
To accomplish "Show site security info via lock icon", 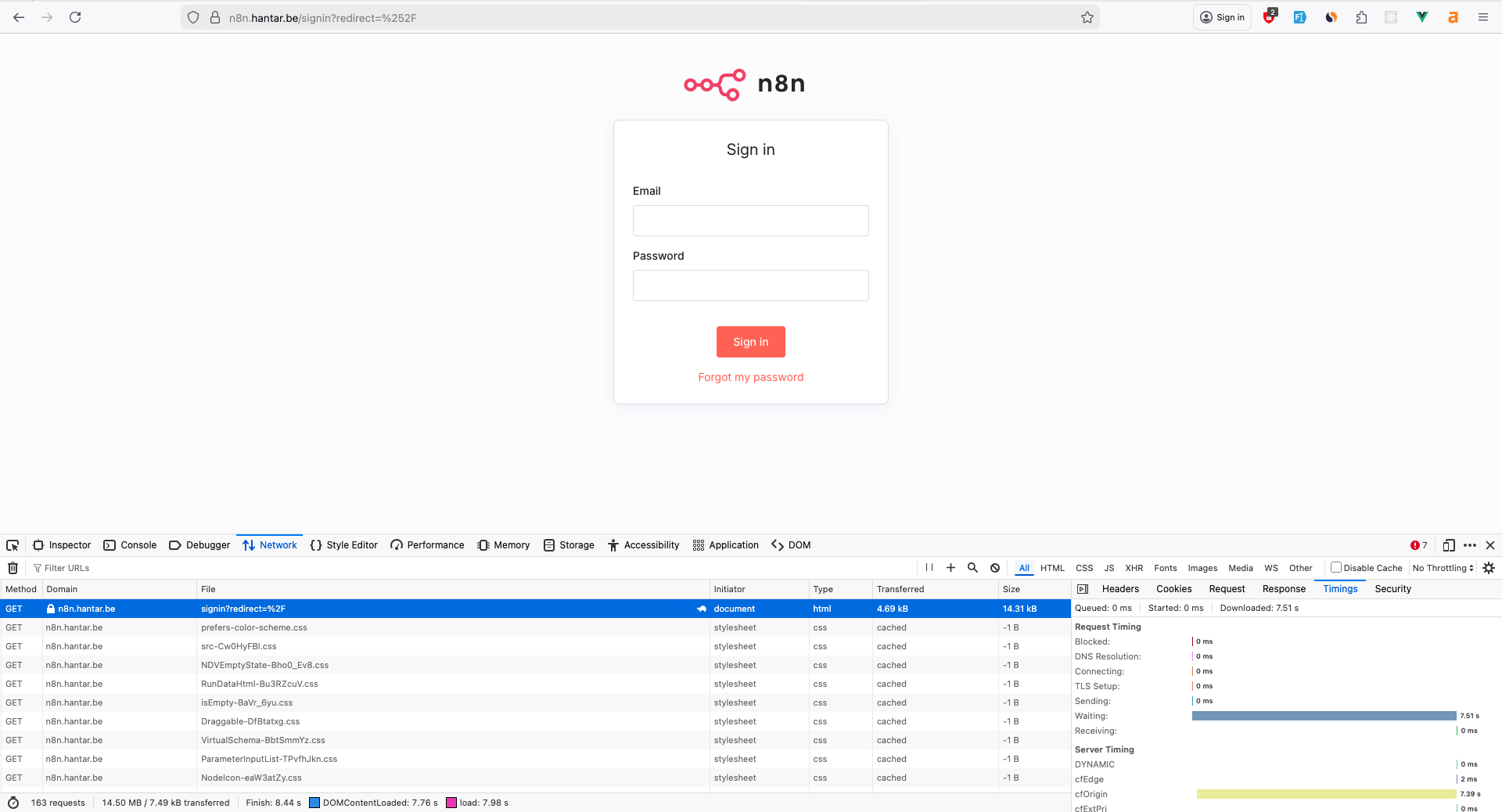I will click(215, 17).
